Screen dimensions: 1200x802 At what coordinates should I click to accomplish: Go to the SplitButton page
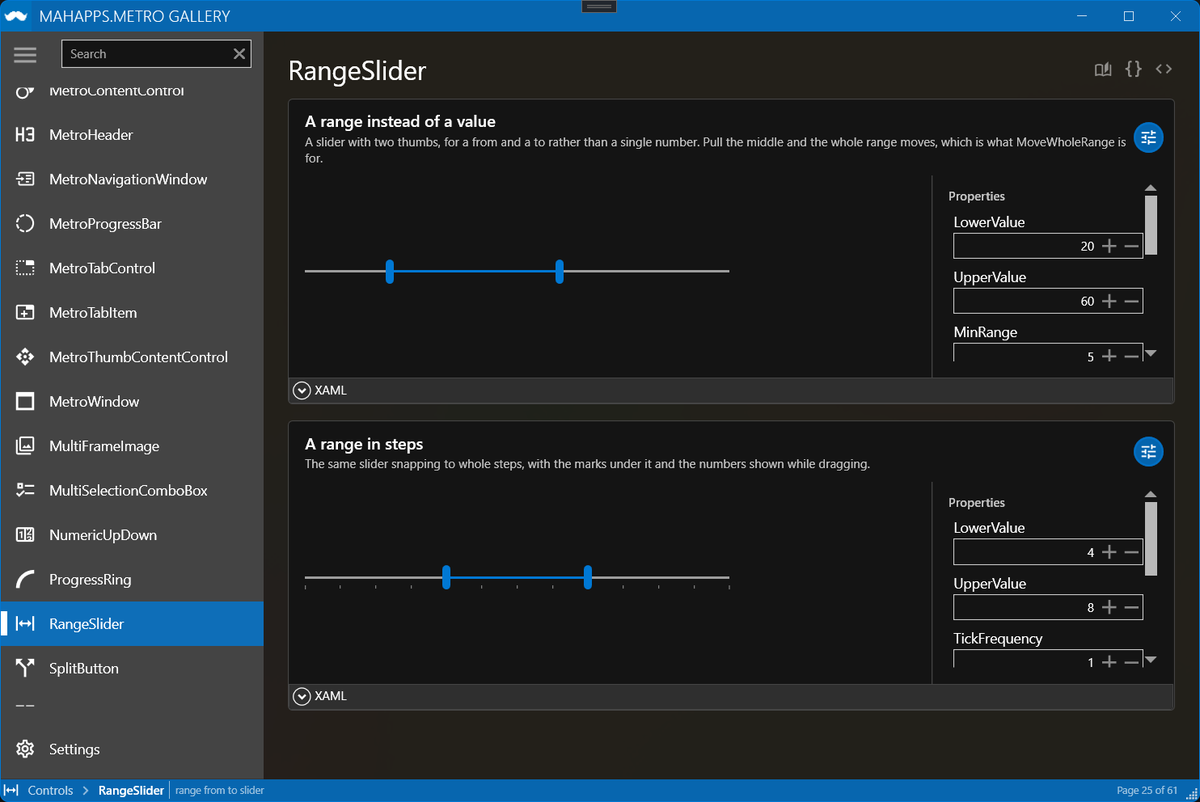pos(132,668)
